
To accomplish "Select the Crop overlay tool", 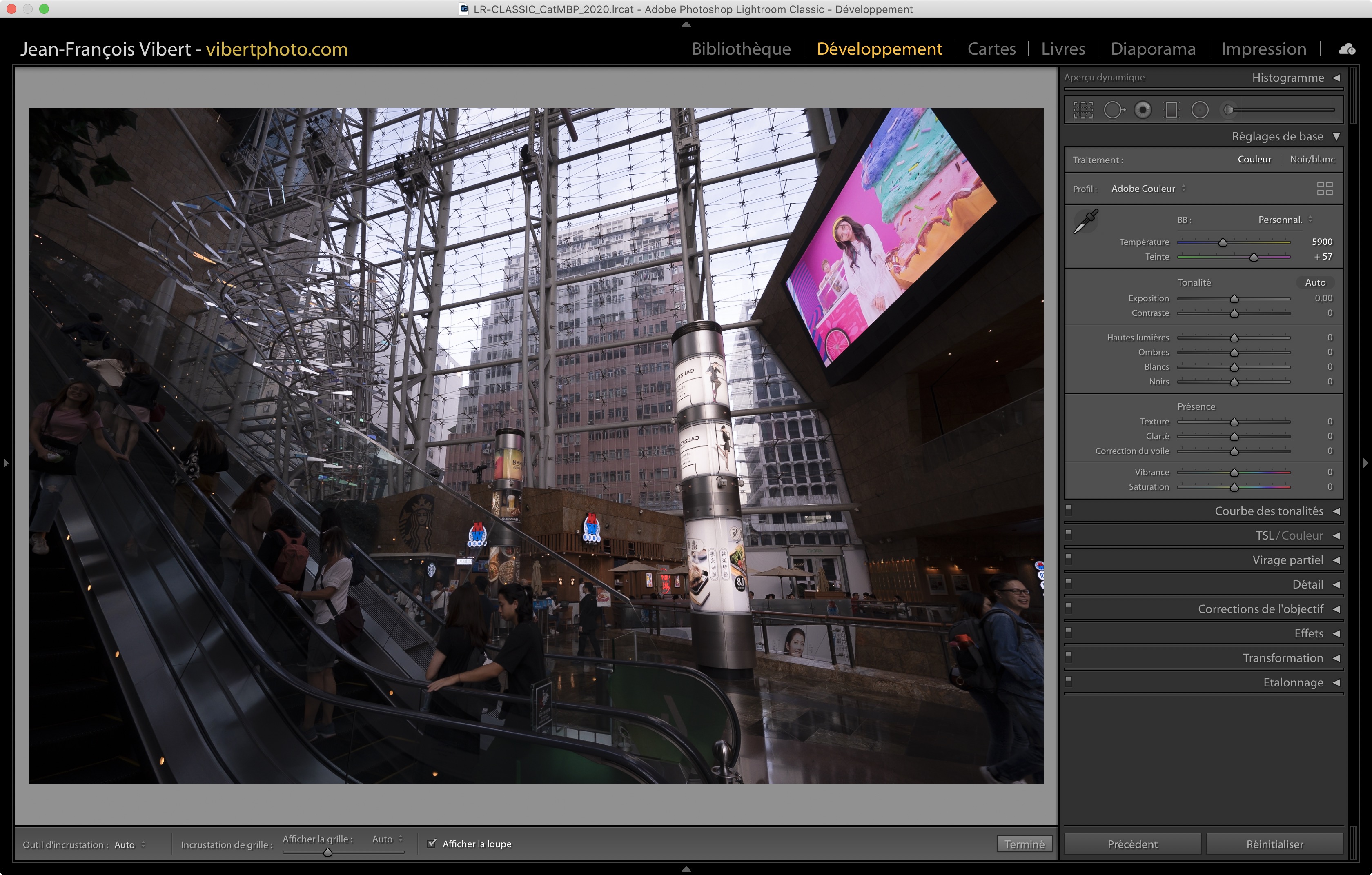I will [x=1082, y=110].
